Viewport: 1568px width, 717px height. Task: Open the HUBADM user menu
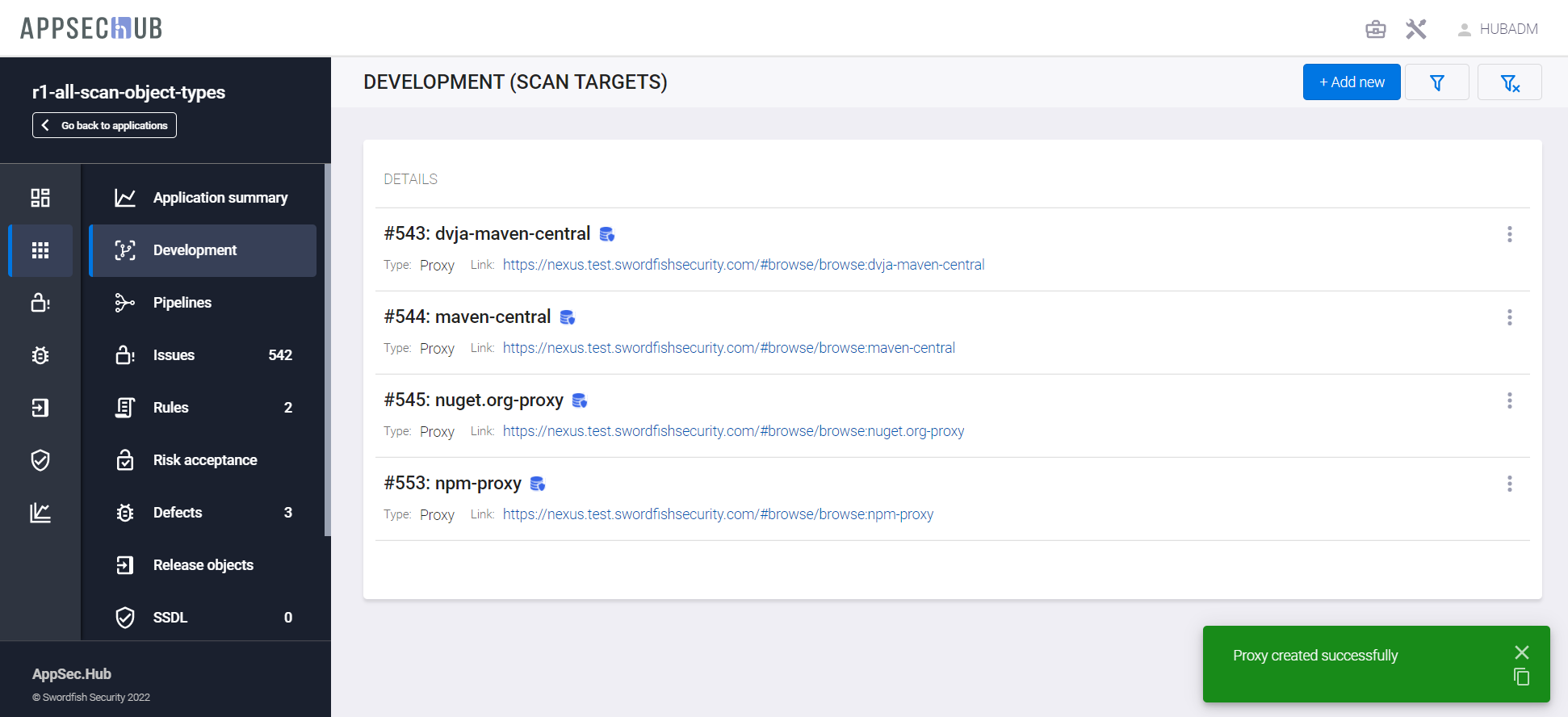tap(1498, 30)
